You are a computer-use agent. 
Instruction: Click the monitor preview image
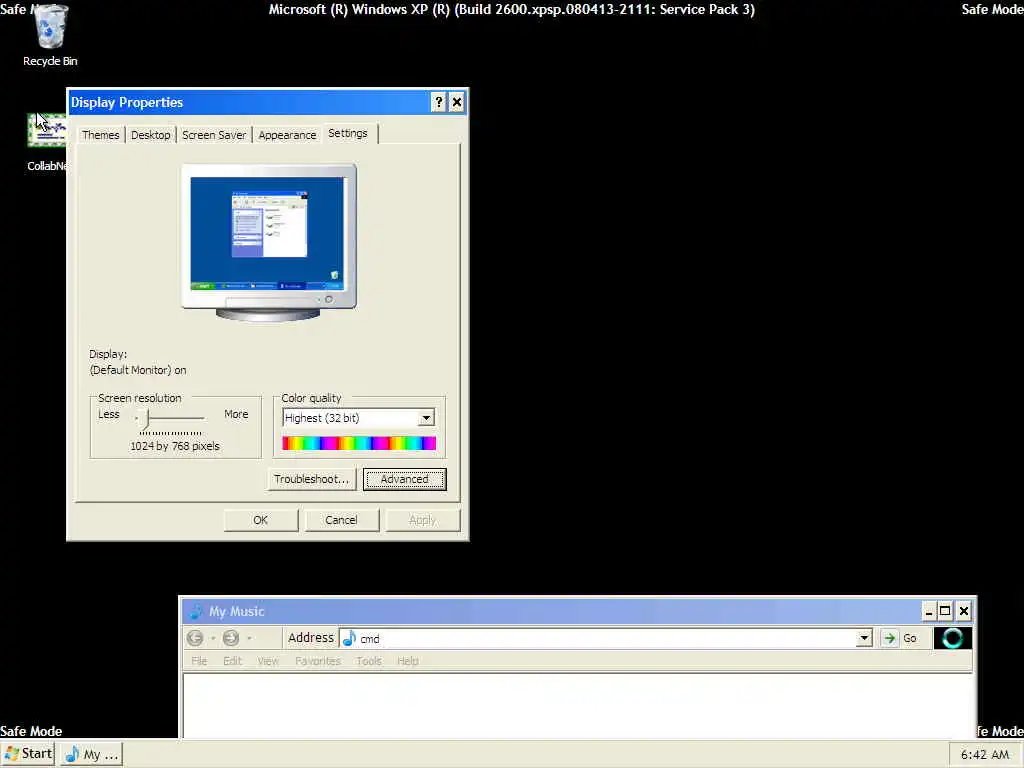click(x=268, y=242)
